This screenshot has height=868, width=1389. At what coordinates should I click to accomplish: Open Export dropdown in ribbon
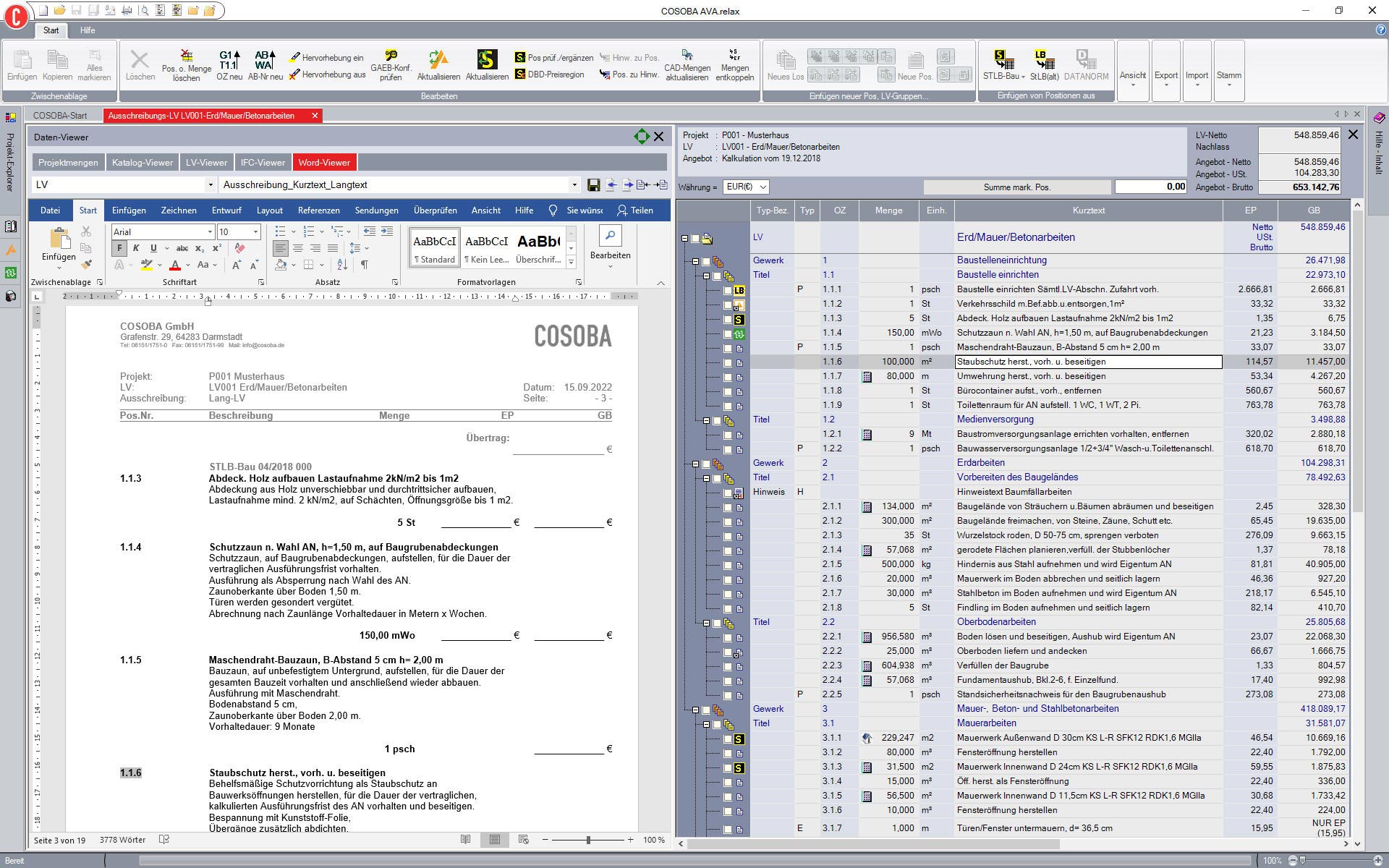pos(1165,71)
